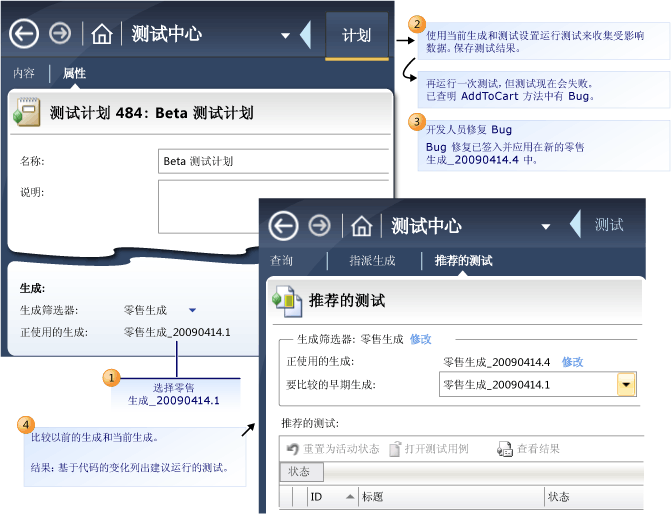
Task: Click the 推荐的测试 document icon
Action: coord(287,301)
